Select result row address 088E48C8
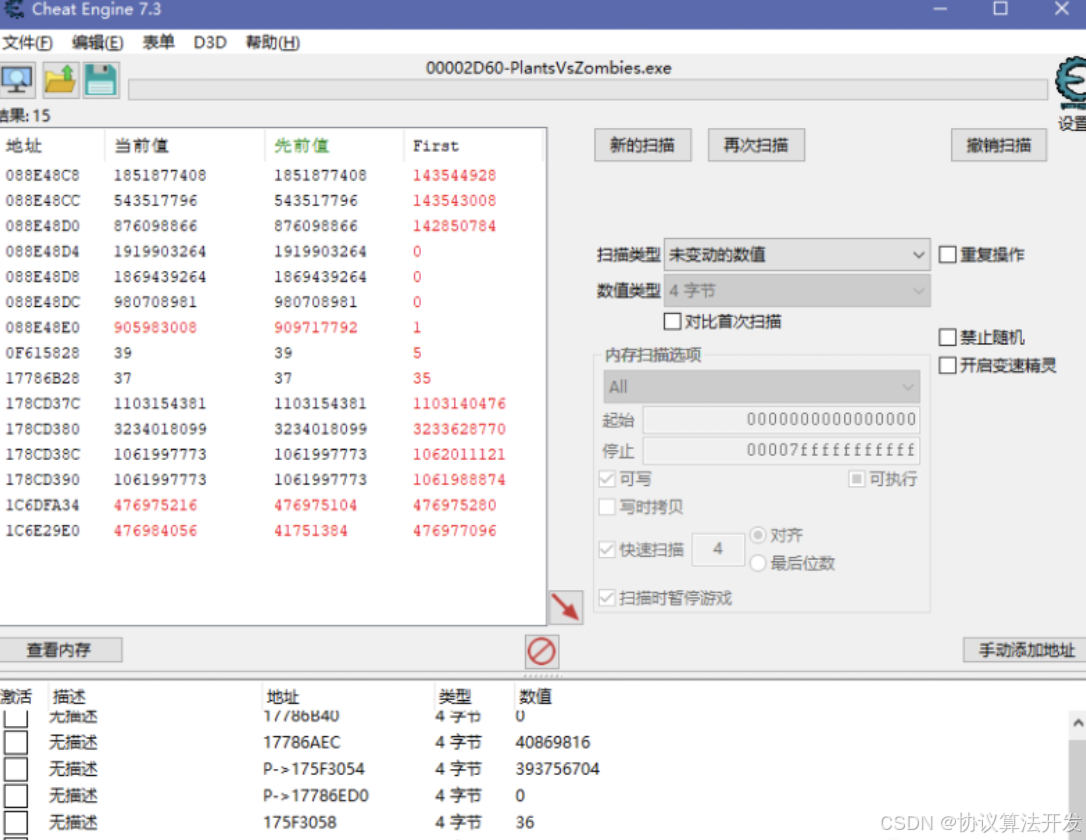Image resolution: width=1086 pixels, height=840 pixels. (272, 175)
